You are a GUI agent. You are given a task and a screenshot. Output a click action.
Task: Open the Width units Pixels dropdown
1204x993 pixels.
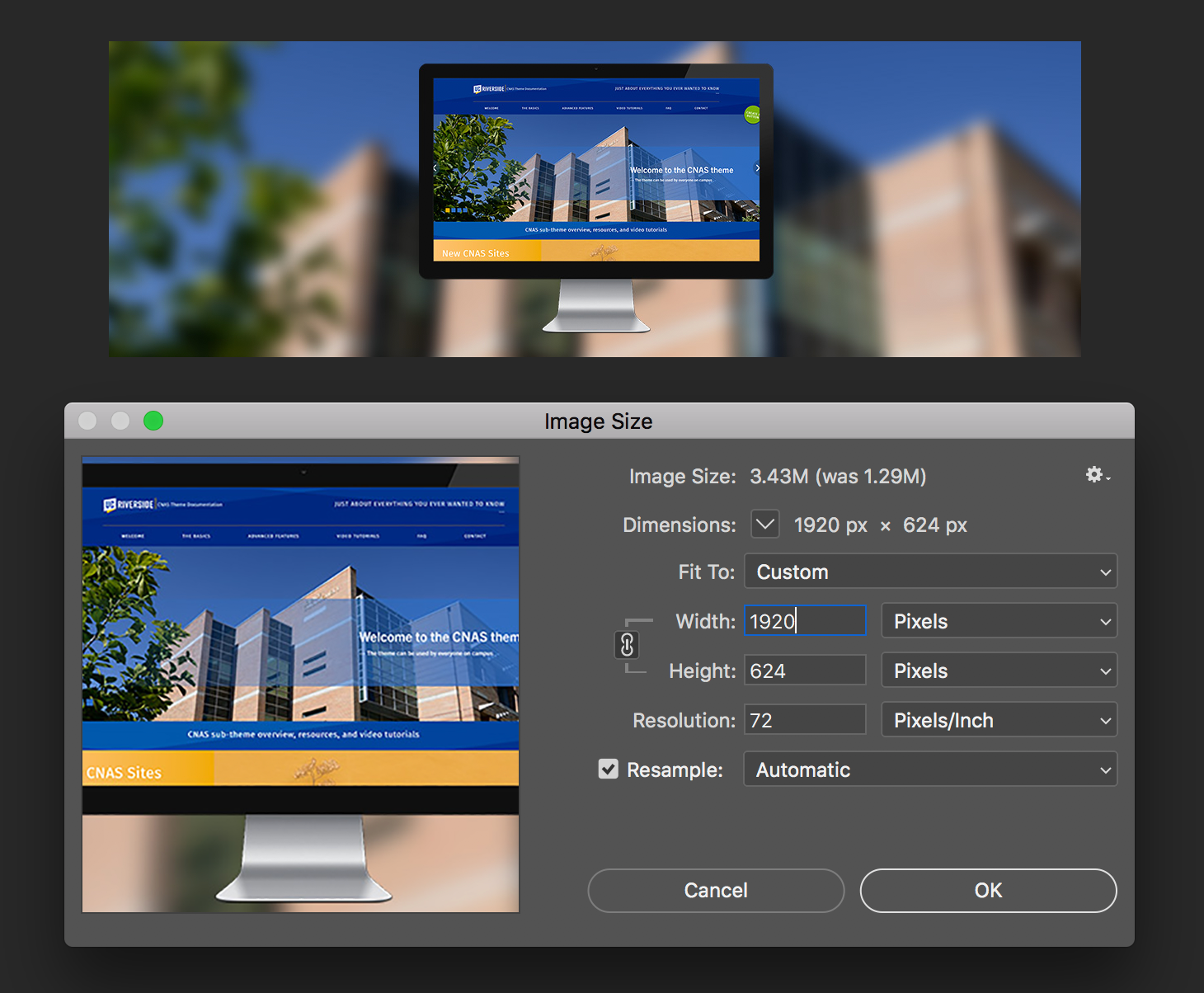coord(999,621)
